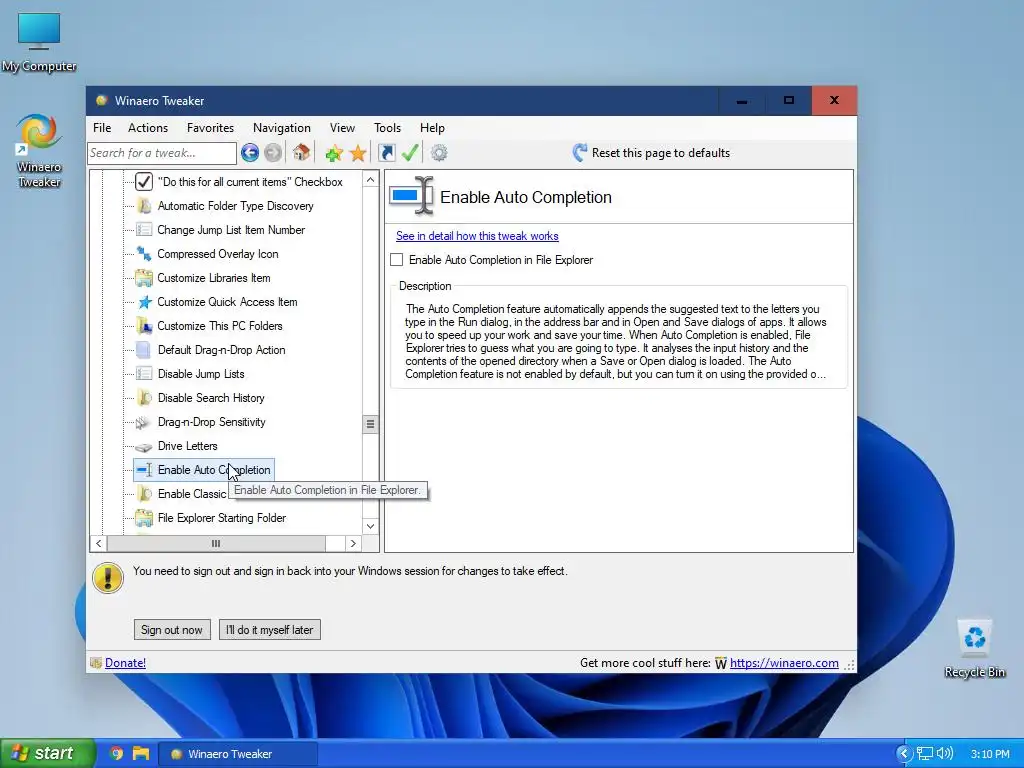Click the tree scroll up arrow
The height and width of the screenshot is (768, 1024).
(x=370, y=180)
